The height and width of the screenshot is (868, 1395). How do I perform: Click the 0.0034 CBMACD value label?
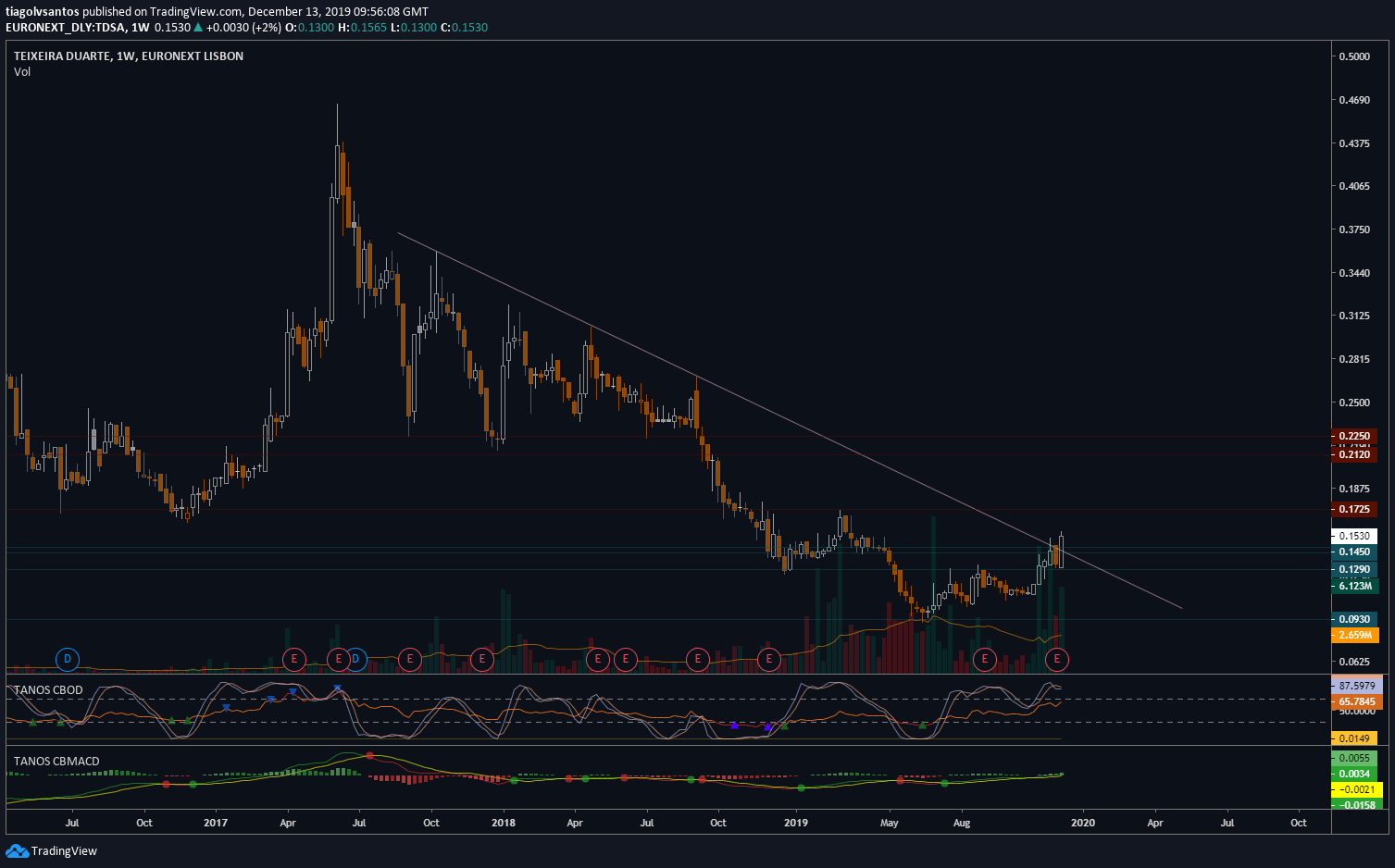pos(1354,774)
